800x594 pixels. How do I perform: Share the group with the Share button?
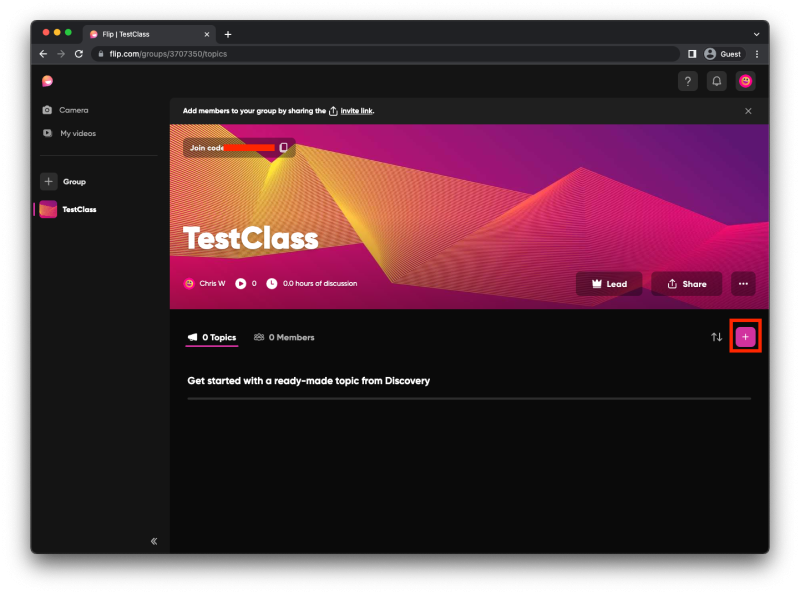[x=686, y=283]
